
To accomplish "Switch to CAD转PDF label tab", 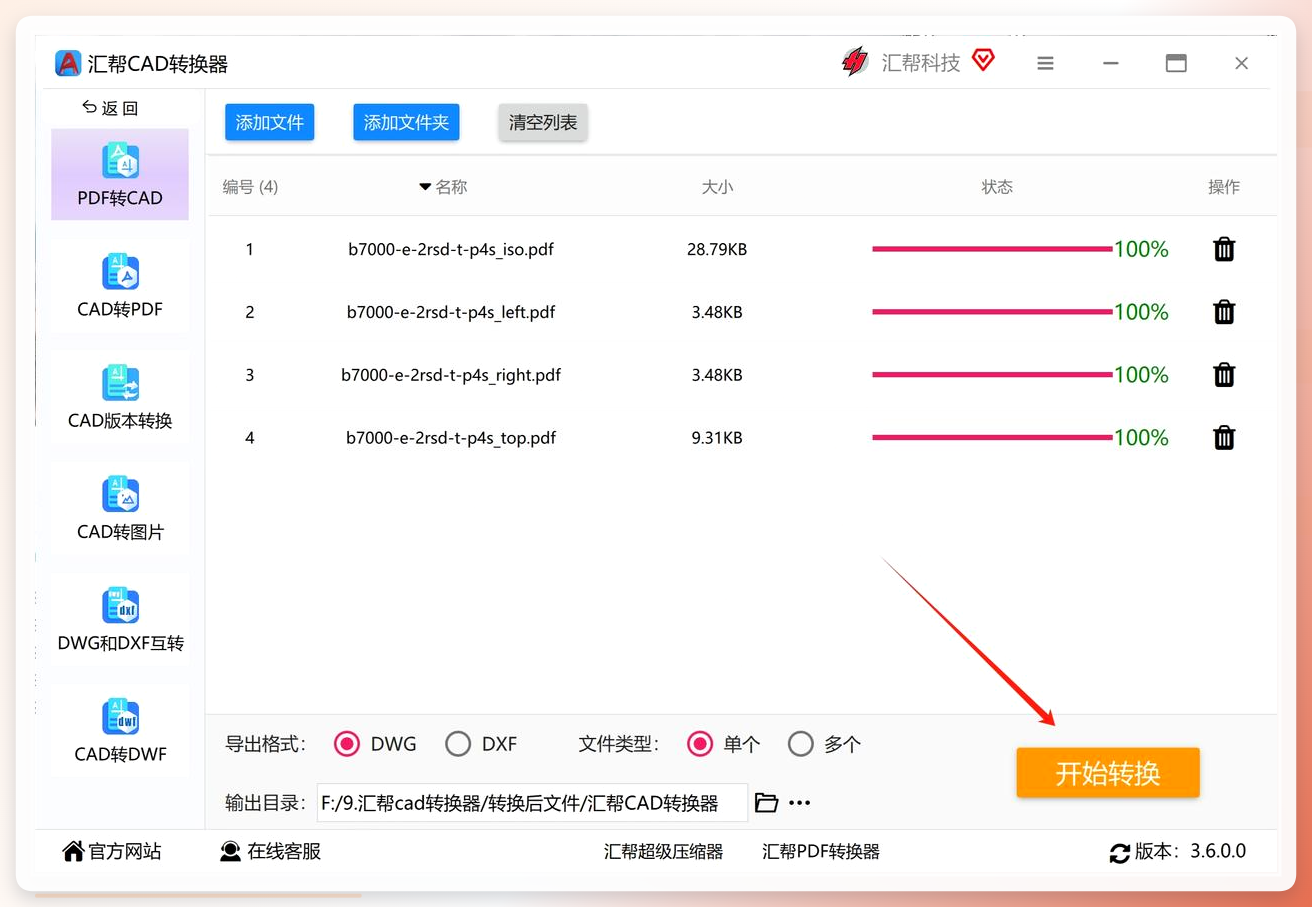I will point(120,309).
